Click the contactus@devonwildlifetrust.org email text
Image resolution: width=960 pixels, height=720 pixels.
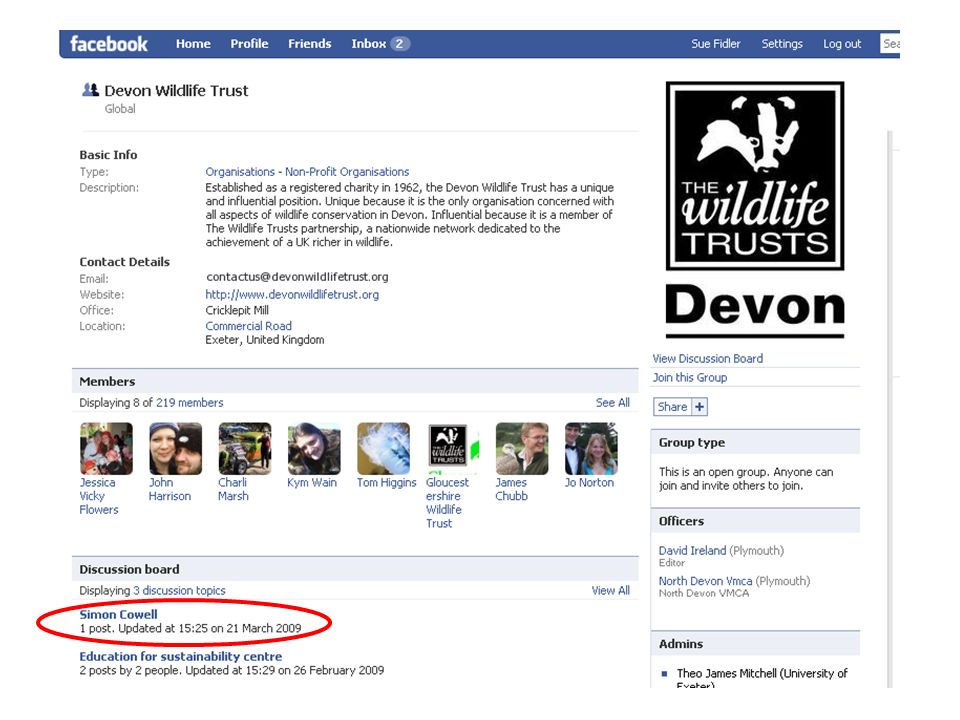[297, 277]
